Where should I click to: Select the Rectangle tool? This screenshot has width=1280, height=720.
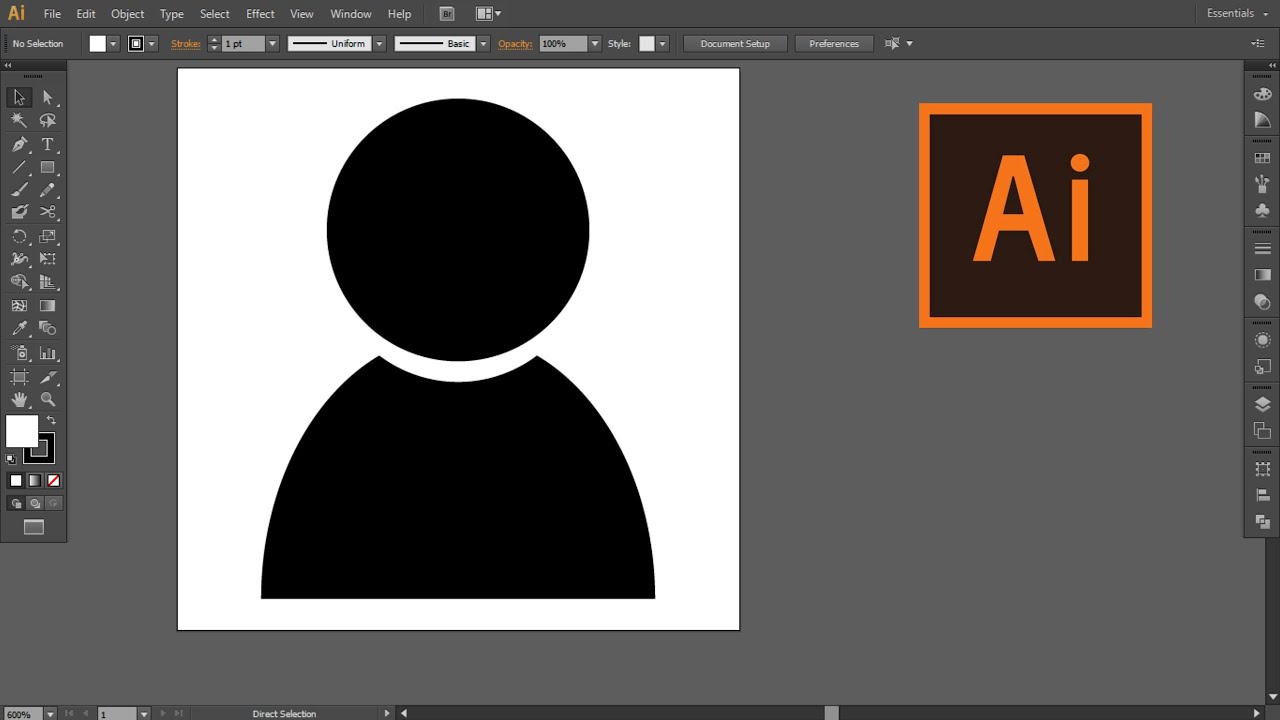point(47,167)
